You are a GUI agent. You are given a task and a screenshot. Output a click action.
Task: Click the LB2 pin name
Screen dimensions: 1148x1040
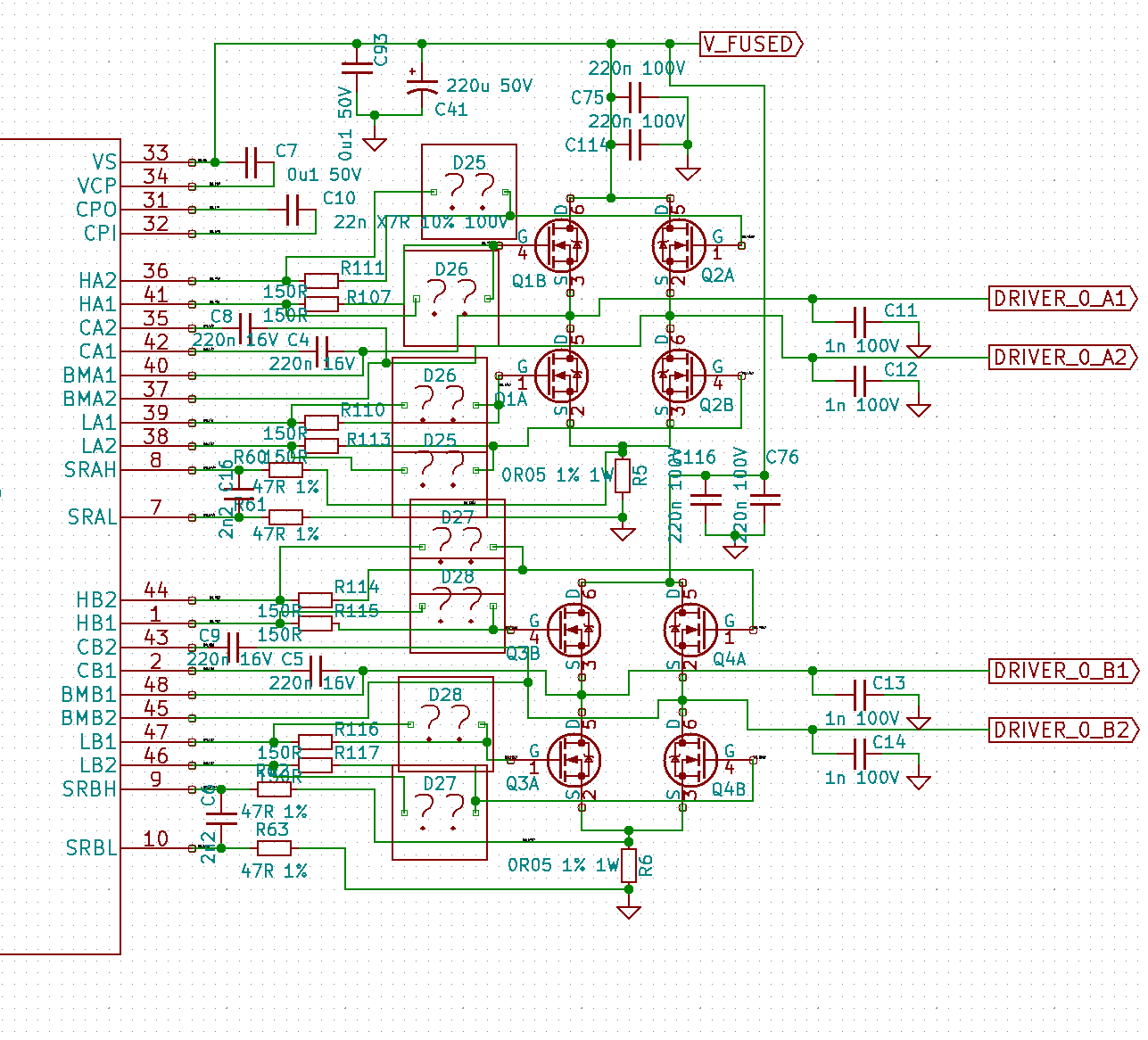pyautogui.click(x=98, y=765)
